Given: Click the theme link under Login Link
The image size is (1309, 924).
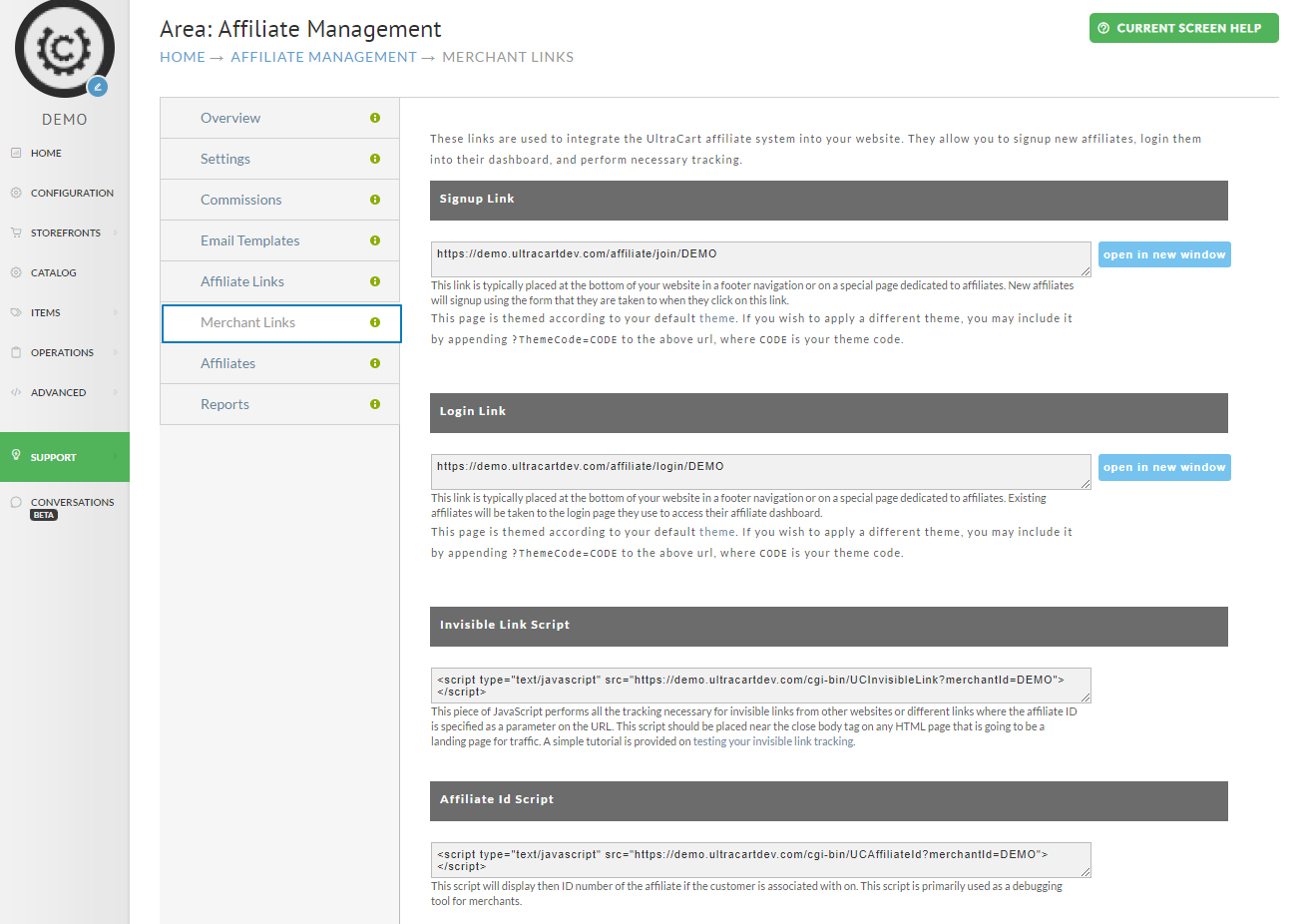Looking at the screenshot, I should click(x=717, y=532).
